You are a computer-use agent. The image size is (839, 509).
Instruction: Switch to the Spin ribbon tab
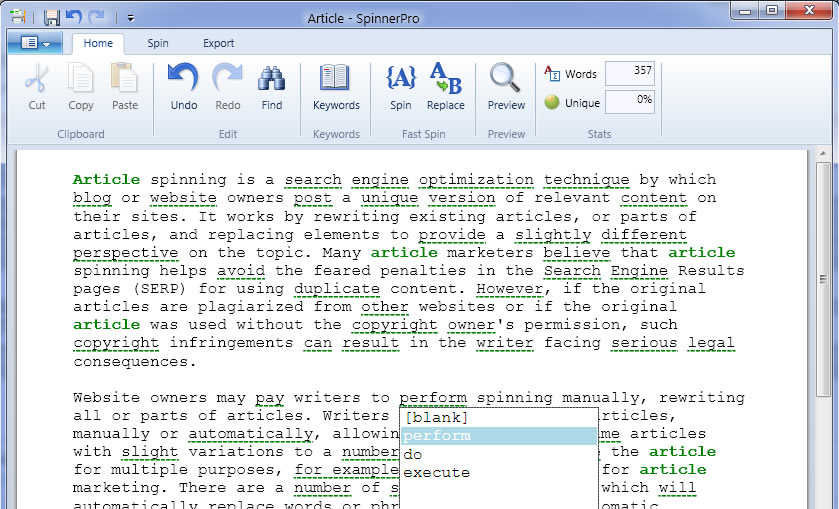tap(158, 43)
